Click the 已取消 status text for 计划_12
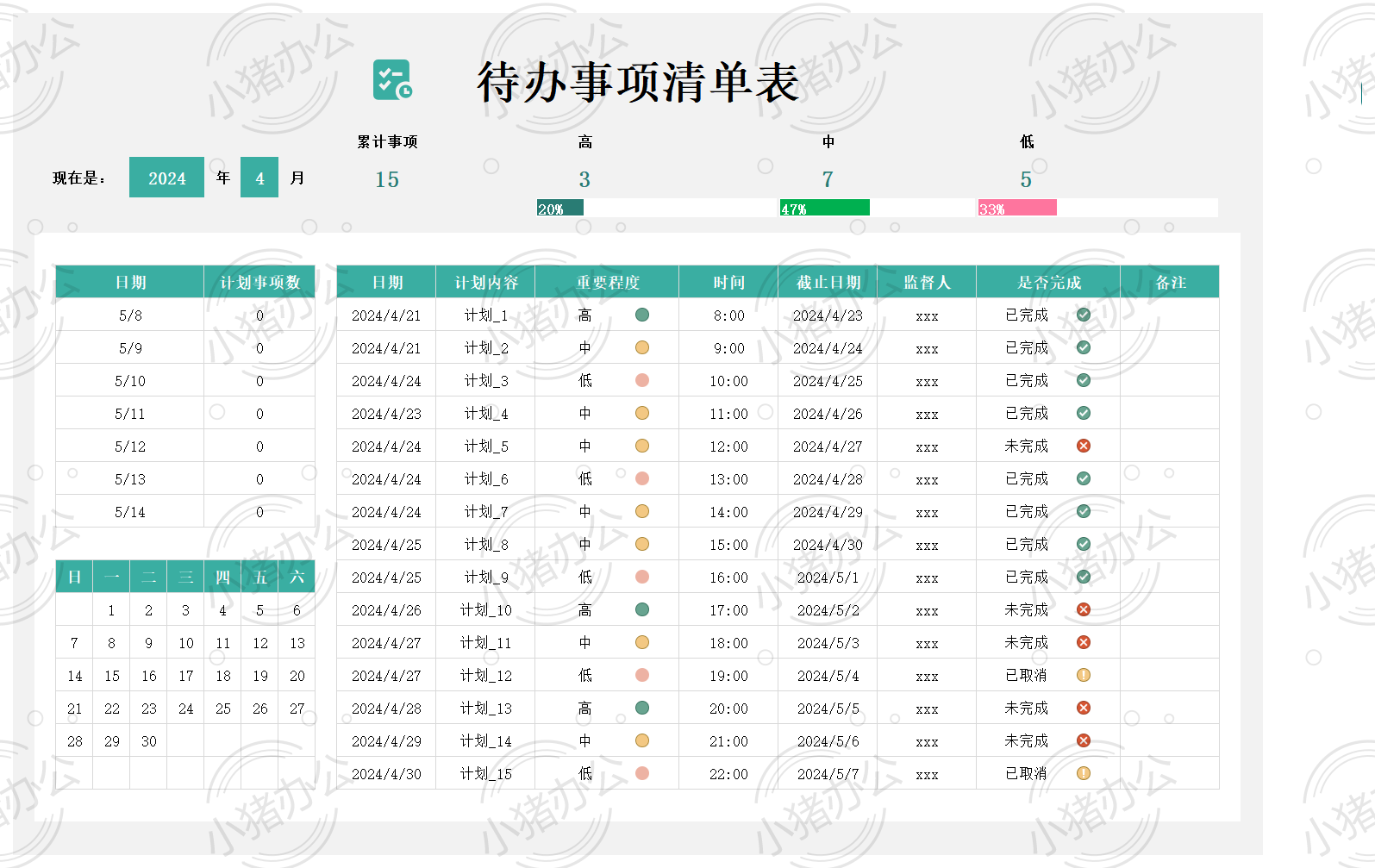The image size is (1375, 868). (x=1027, y=676)
